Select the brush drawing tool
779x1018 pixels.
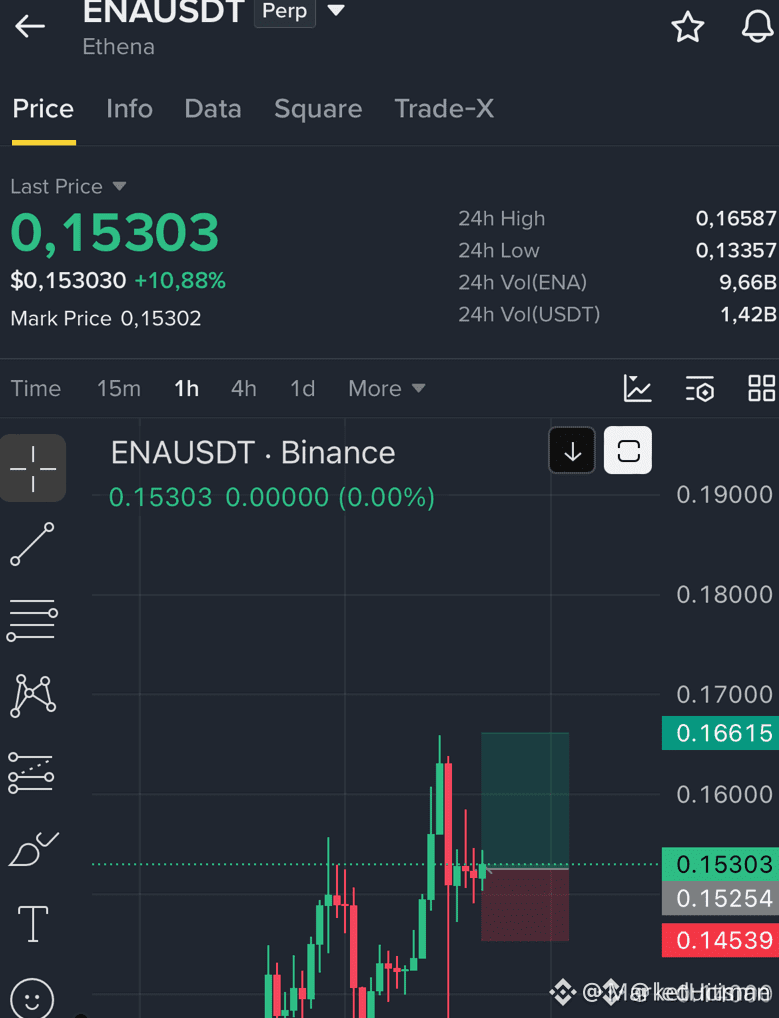point(33,849)
